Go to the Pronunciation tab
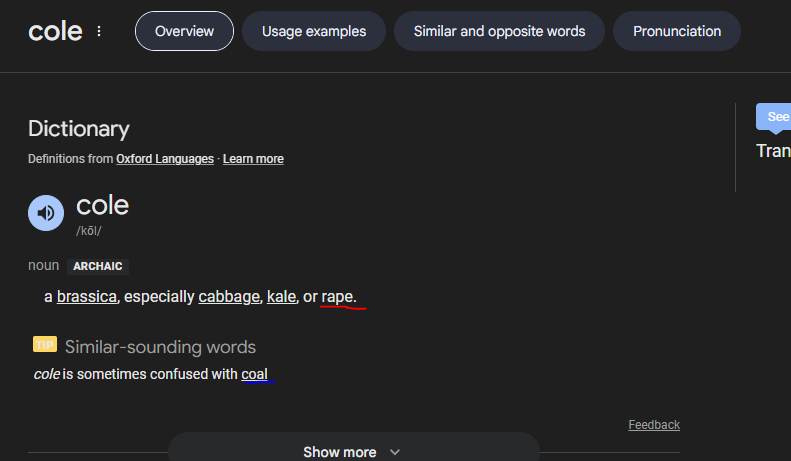The image size is (791, 461). pos(677,31)
